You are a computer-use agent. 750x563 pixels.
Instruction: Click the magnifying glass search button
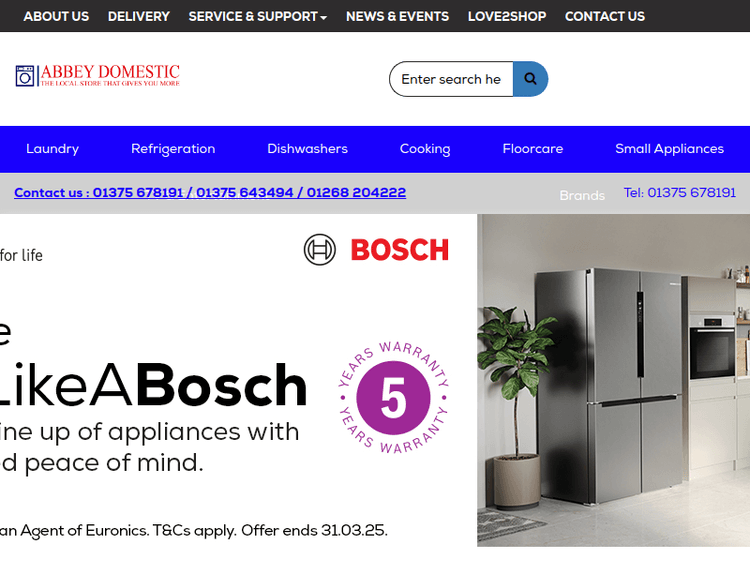pyautogui.click(x=530, y=79)
